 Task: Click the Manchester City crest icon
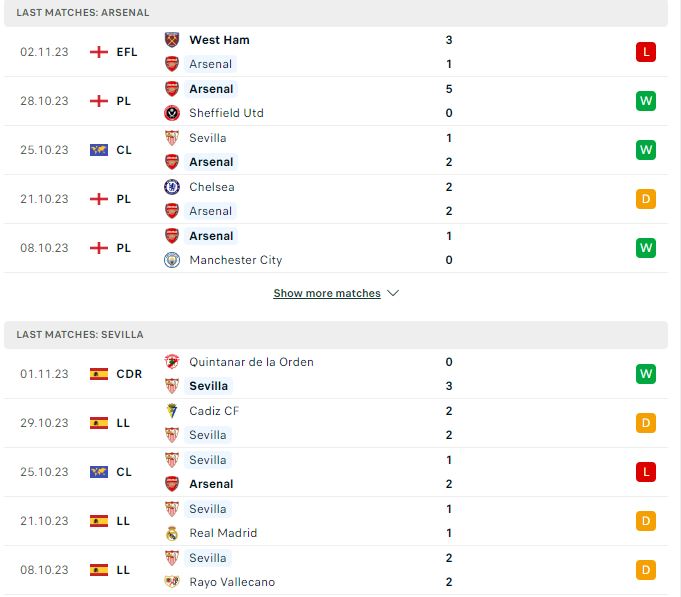click(172, 260)
